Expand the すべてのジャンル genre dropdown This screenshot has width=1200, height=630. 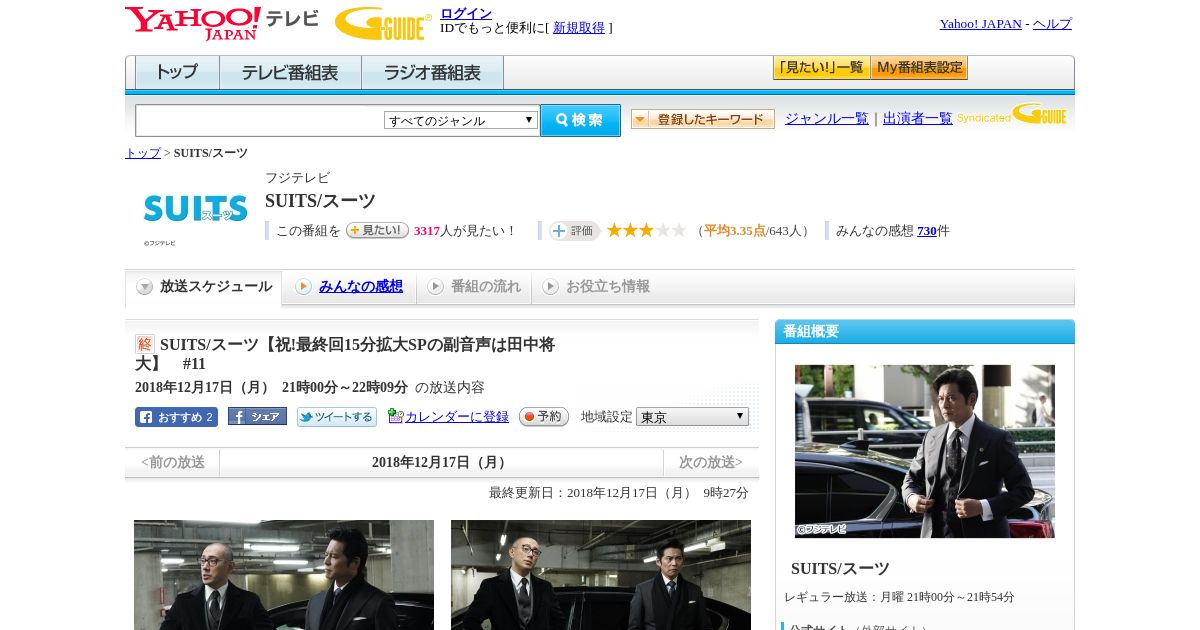(x=461, y=120)
